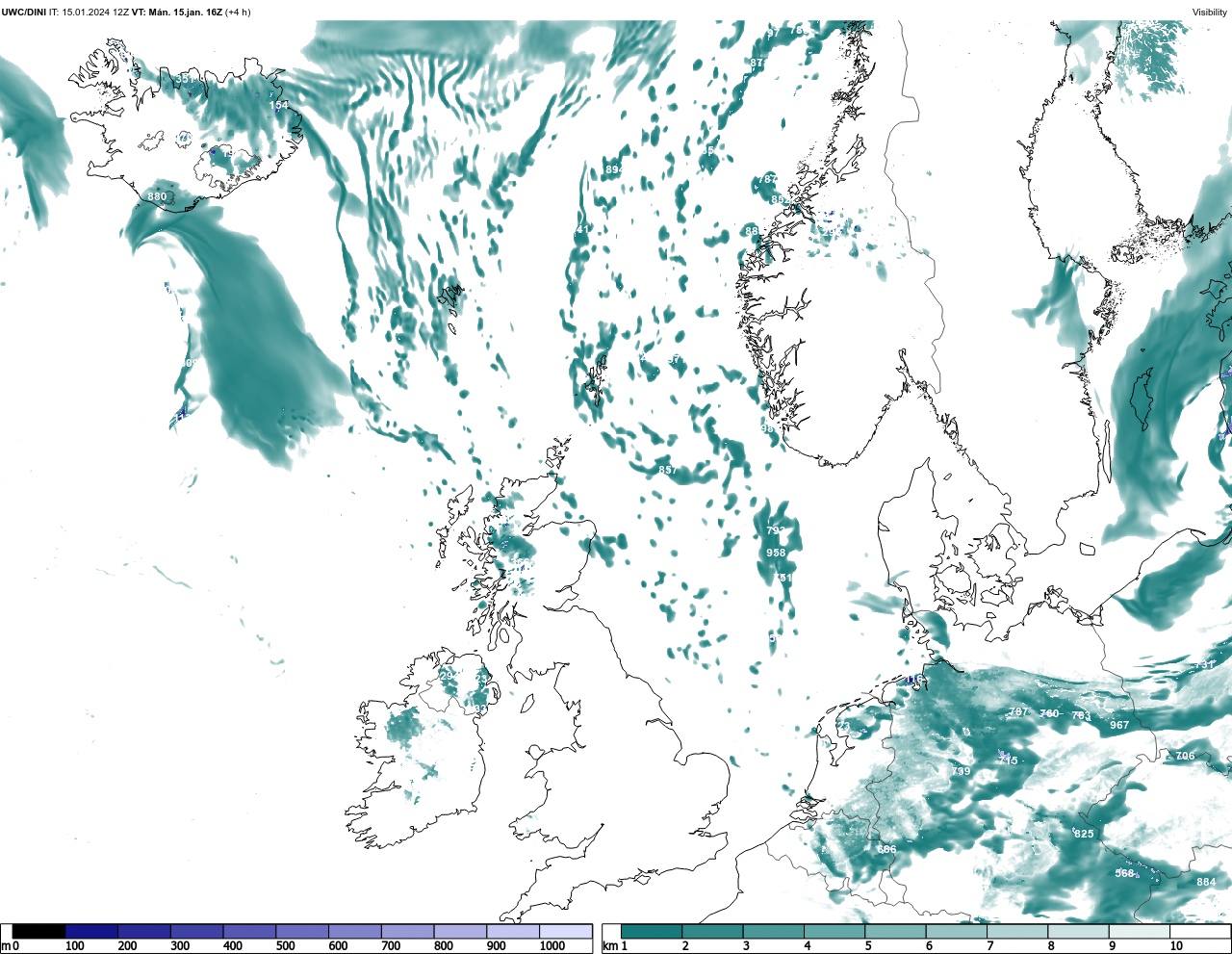Click the '686' value over western Germany
1232x954 pixels.
point(886,849)
